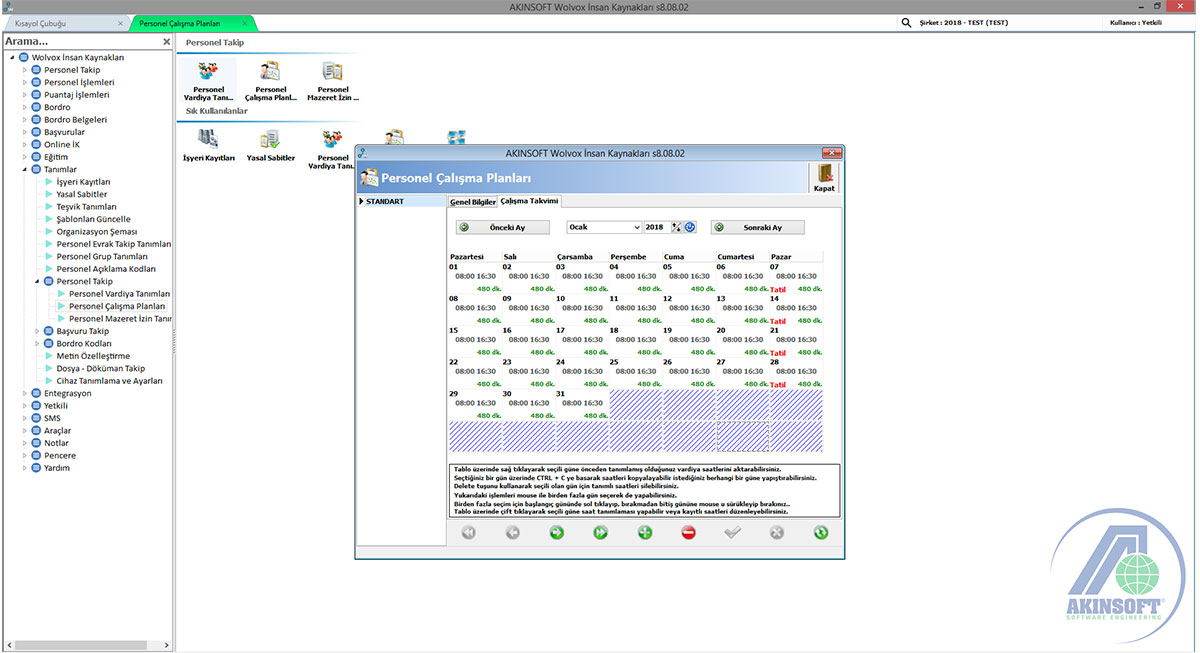Select the STANDART plan in list
Image resolution: width=1200 pixels, height=653 pixels.
401,201
